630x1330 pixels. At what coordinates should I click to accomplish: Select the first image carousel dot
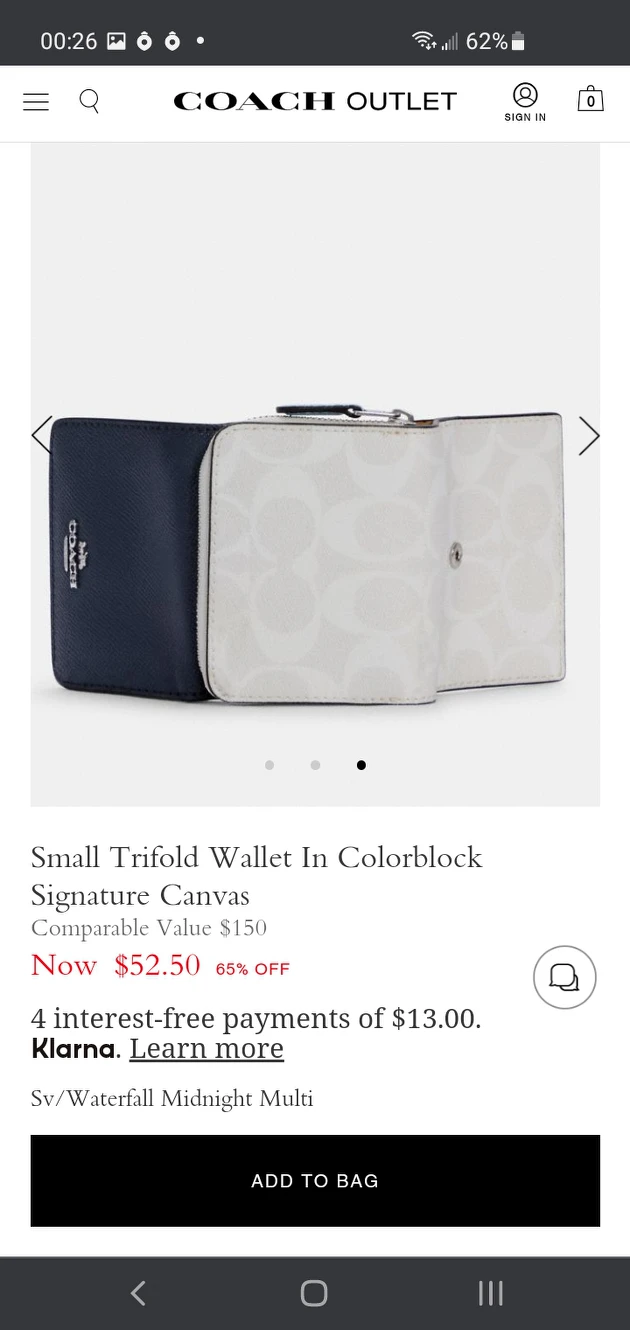pyautogui.click(x=270, y=765)
